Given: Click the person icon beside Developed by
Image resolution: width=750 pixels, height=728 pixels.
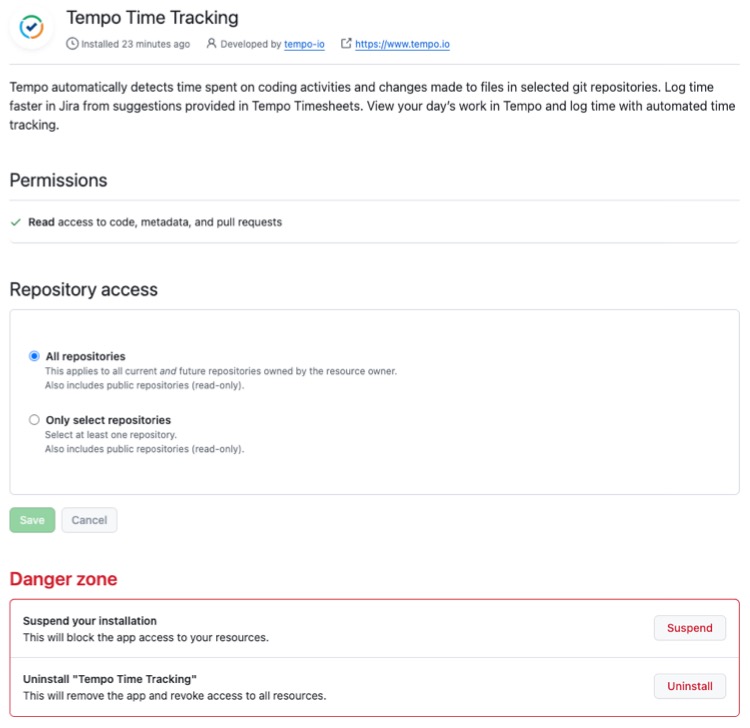Looking at the screenshot, I should (211, 44).
